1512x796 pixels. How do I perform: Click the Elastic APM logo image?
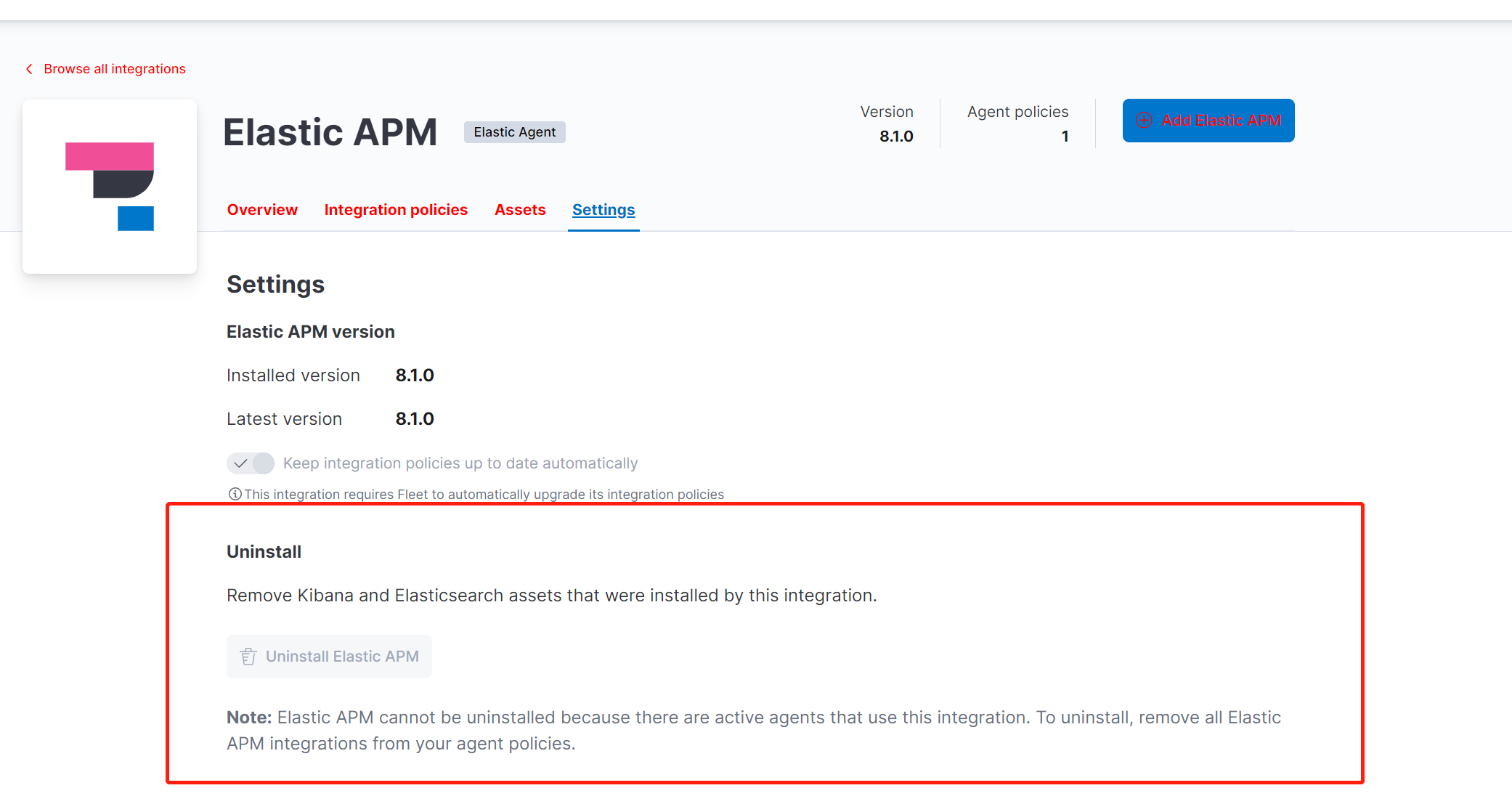(x=110, y=187)
